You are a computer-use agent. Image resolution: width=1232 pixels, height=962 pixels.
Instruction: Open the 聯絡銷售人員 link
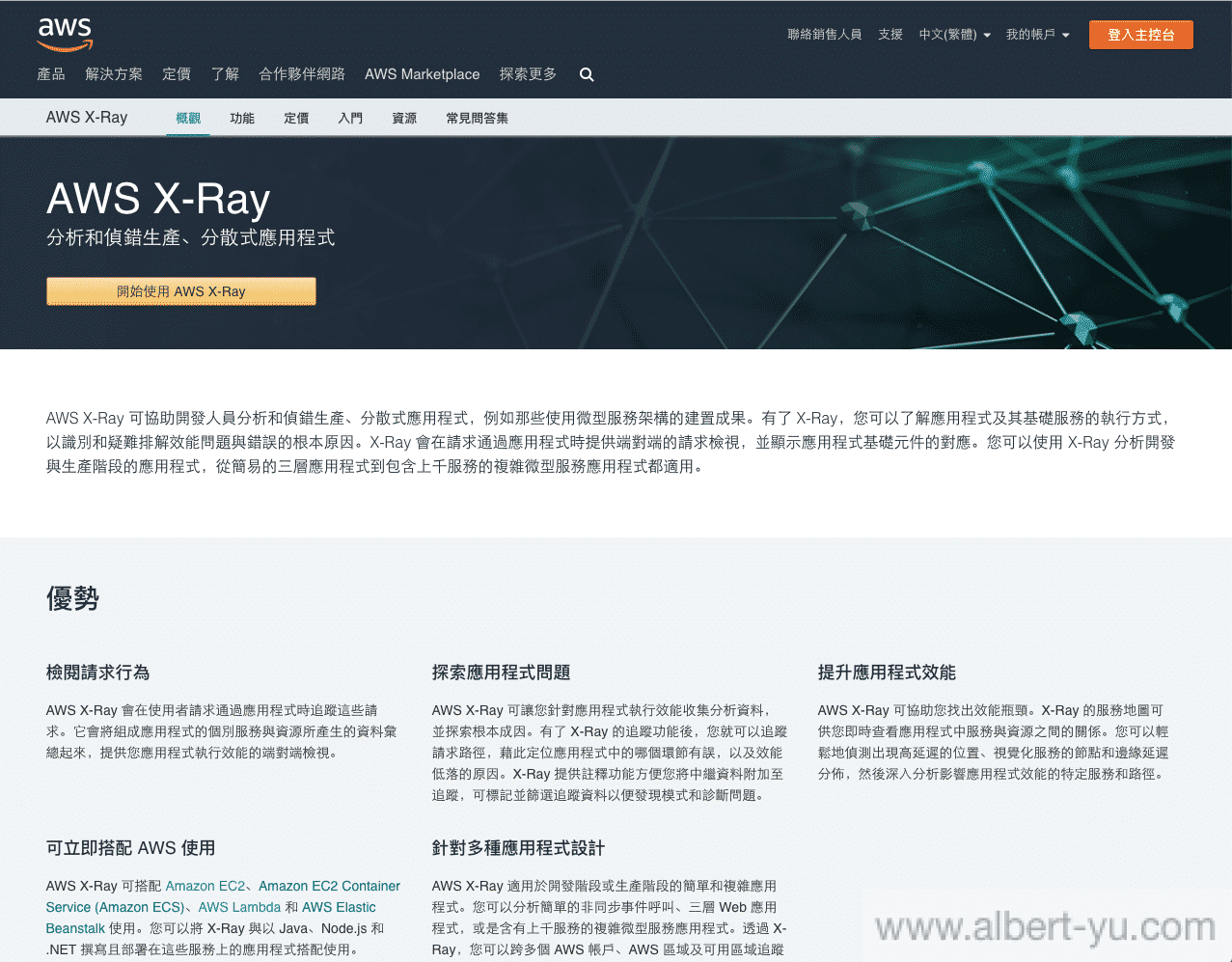(825, 35)
